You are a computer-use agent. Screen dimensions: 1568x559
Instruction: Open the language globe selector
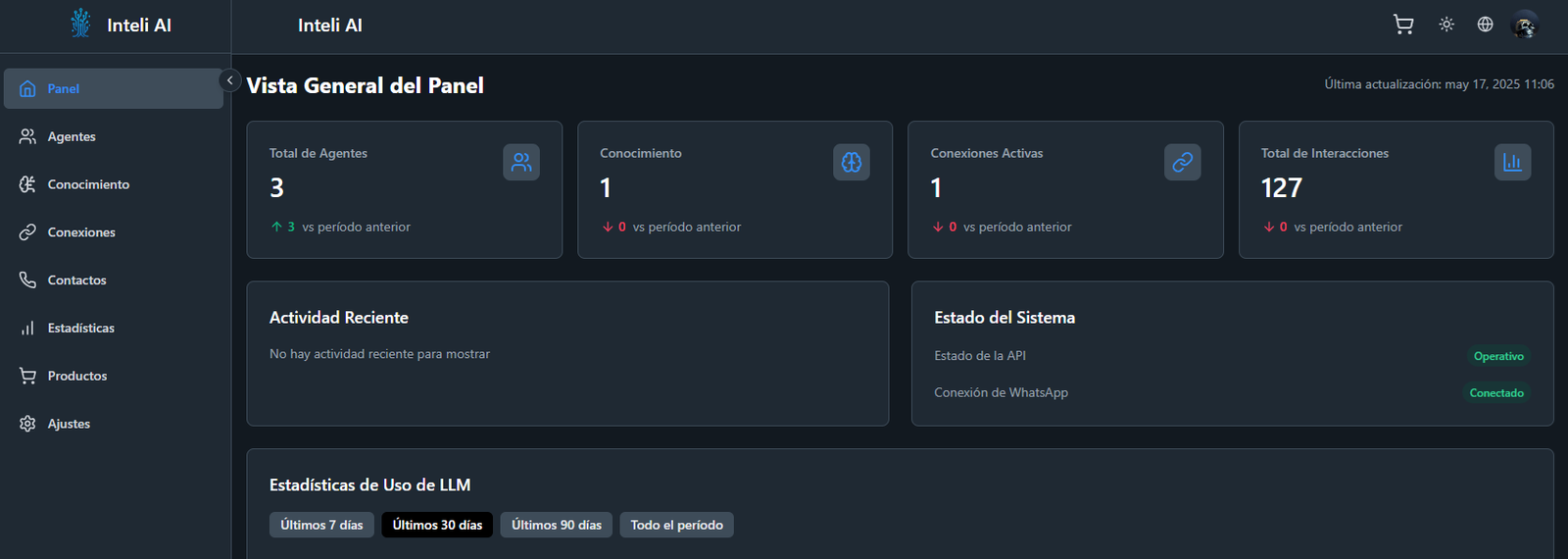coord(1486,25)
